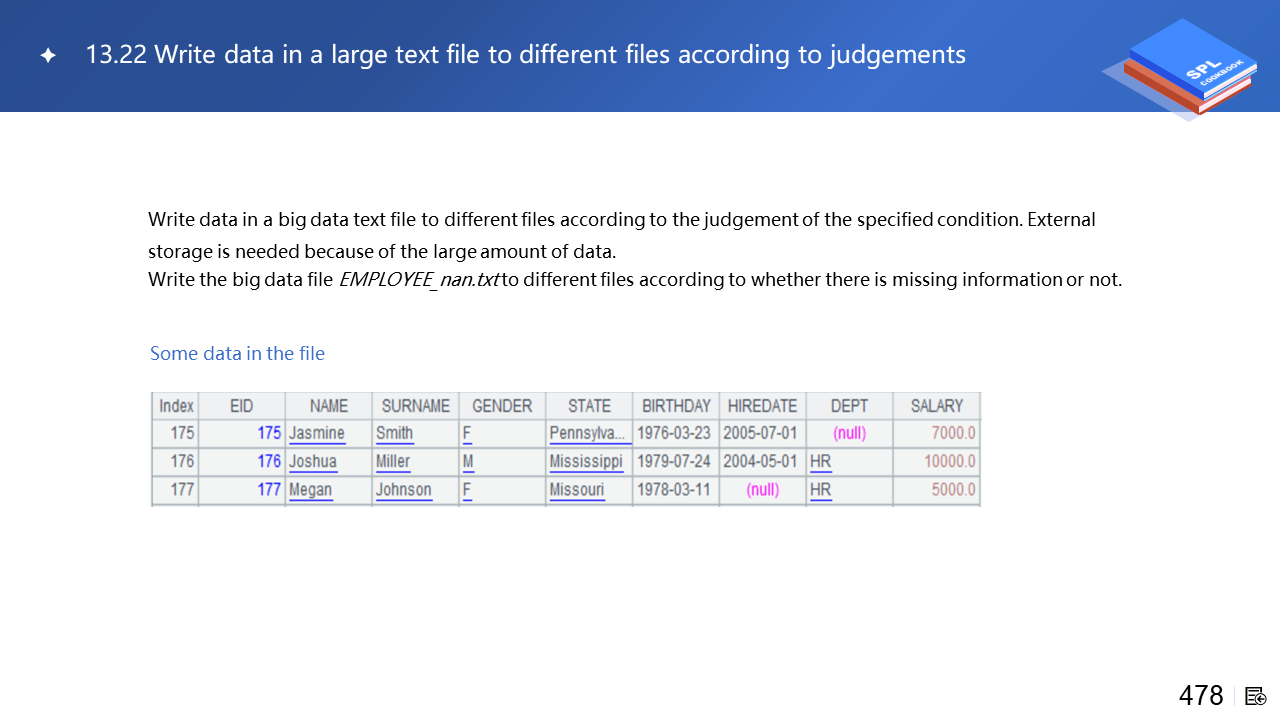Image resolution: width=1280 pixels, height=720 pixels.
Task: Click the row index 177 cell
Action: coord(182,490)
